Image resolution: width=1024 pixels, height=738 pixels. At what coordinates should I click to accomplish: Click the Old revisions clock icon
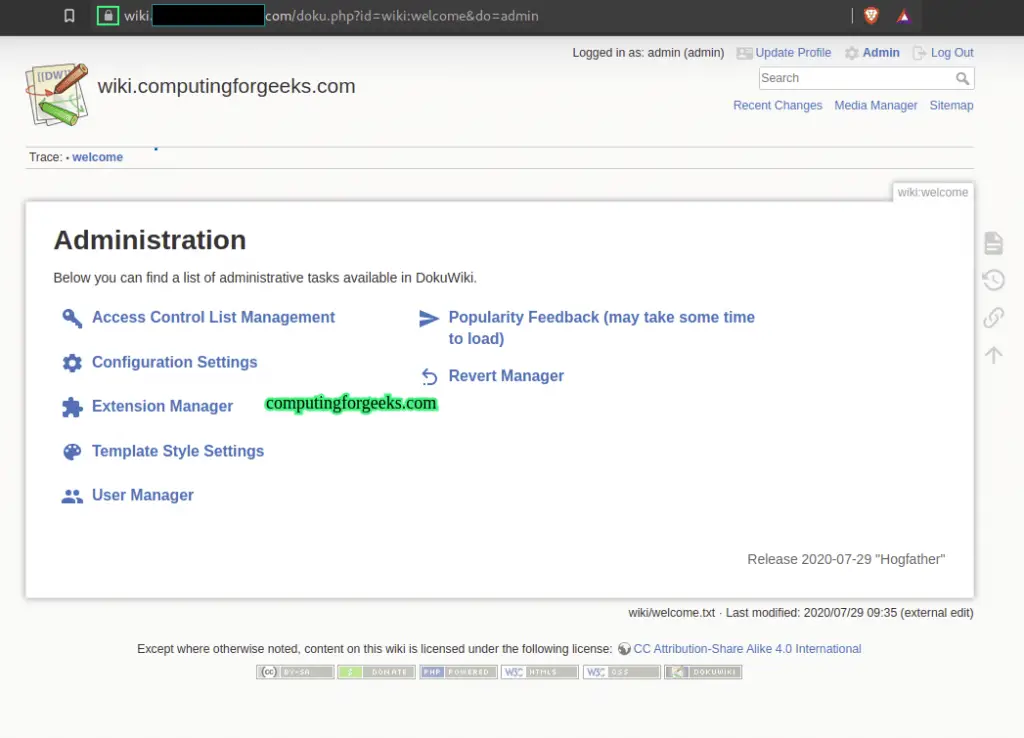[x=993, y=280]
